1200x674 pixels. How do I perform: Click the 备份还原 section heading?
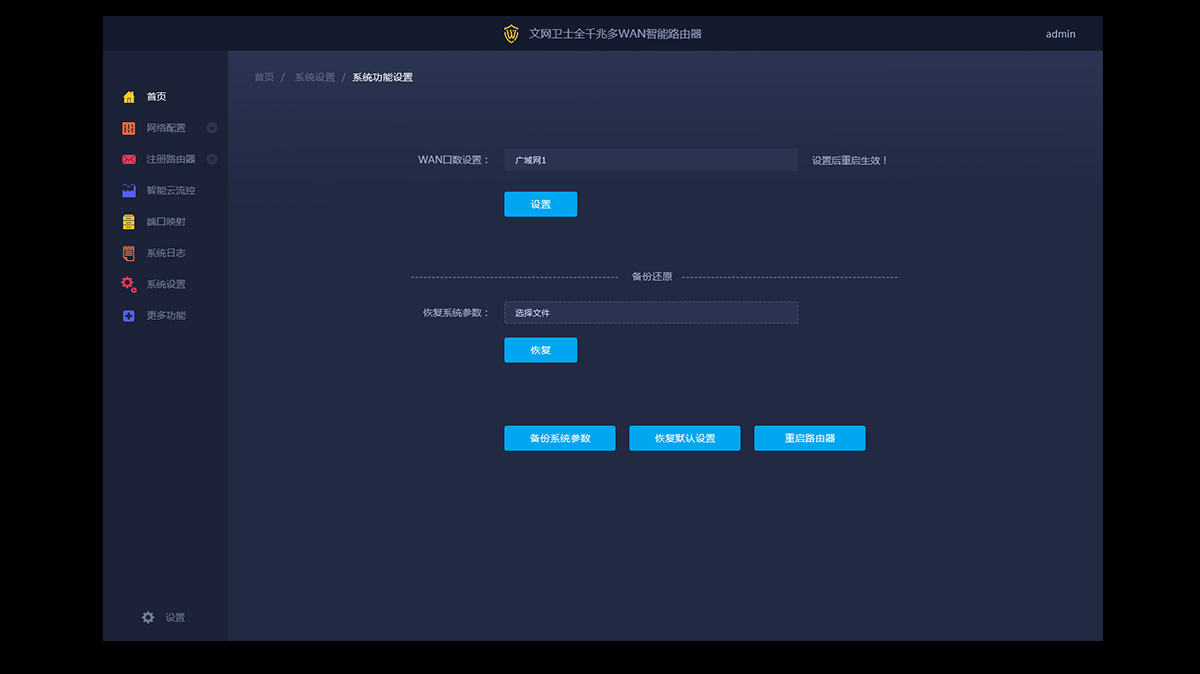click(x=652, y=277)
